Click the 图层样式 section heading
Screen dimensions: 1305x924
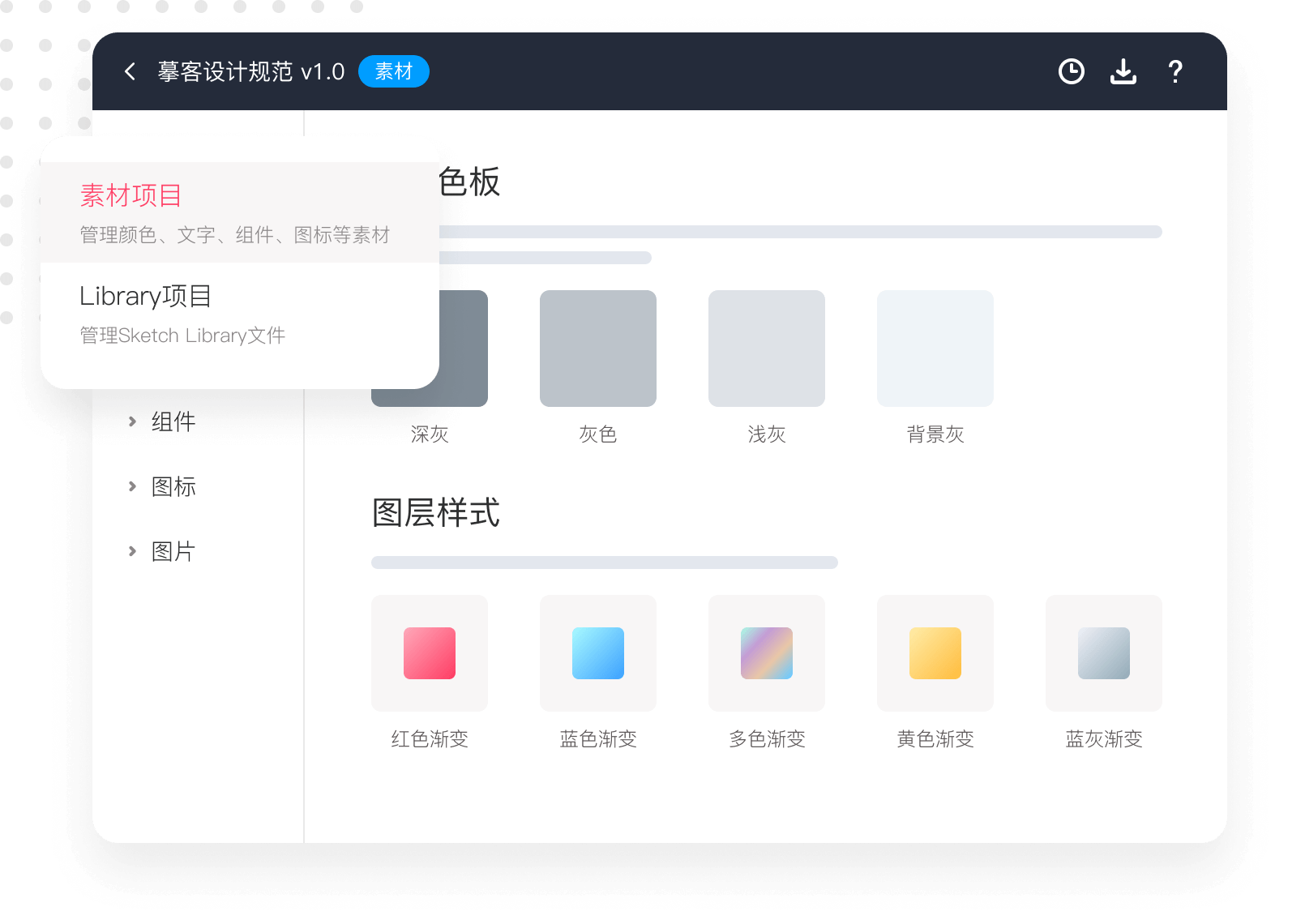point(436,512)
